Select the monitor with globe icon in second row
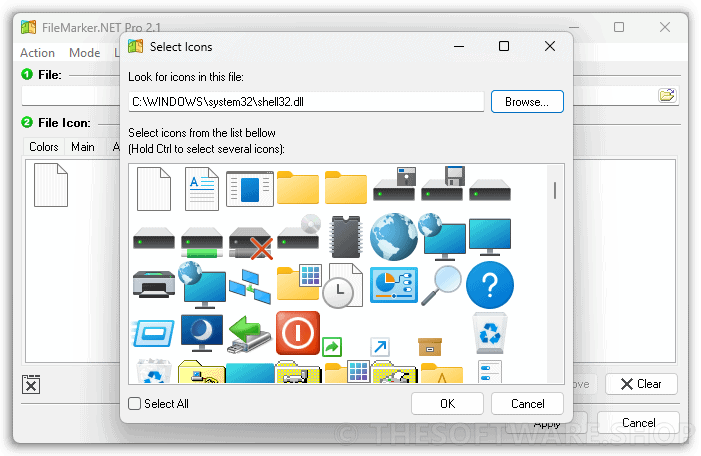The width and height of the screenshot is (701, 456). 442,237
